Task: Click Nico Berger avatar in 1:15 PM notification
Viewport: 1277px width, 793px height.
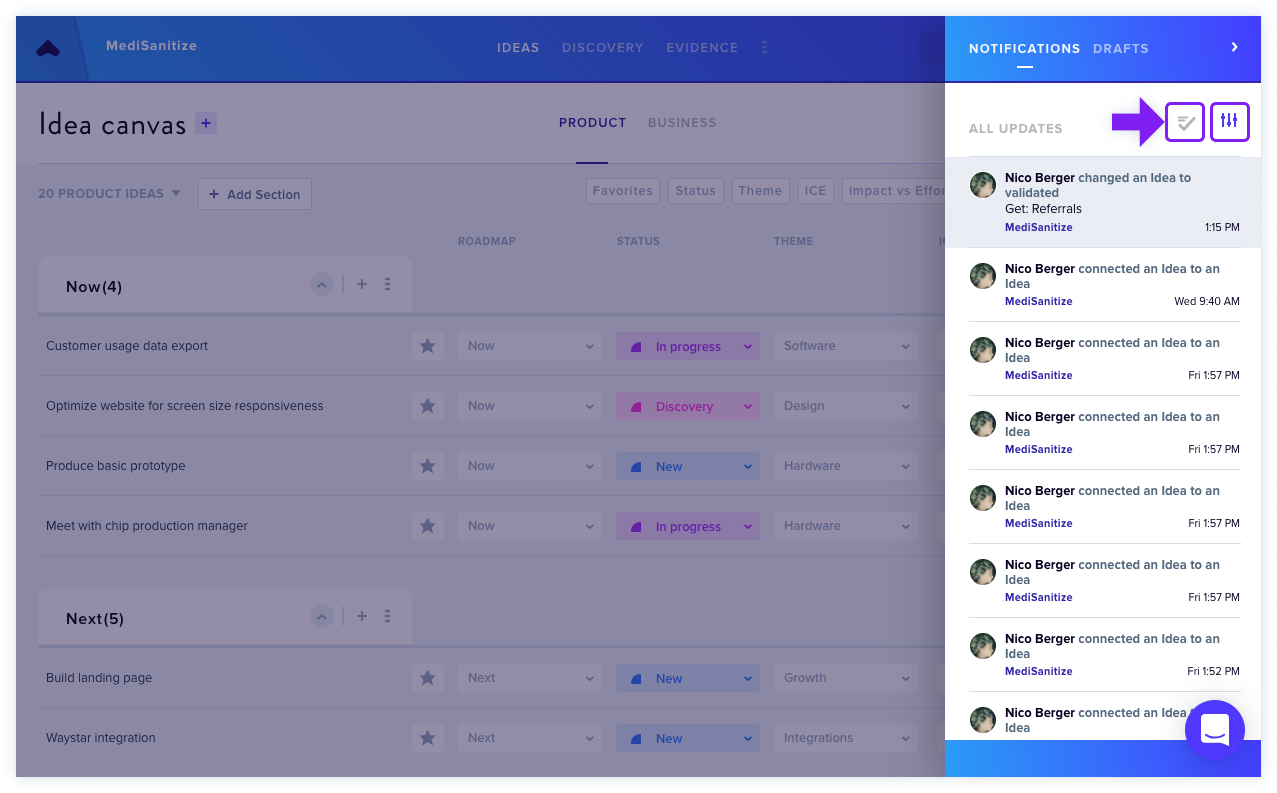Action: [x=983, y=184]
